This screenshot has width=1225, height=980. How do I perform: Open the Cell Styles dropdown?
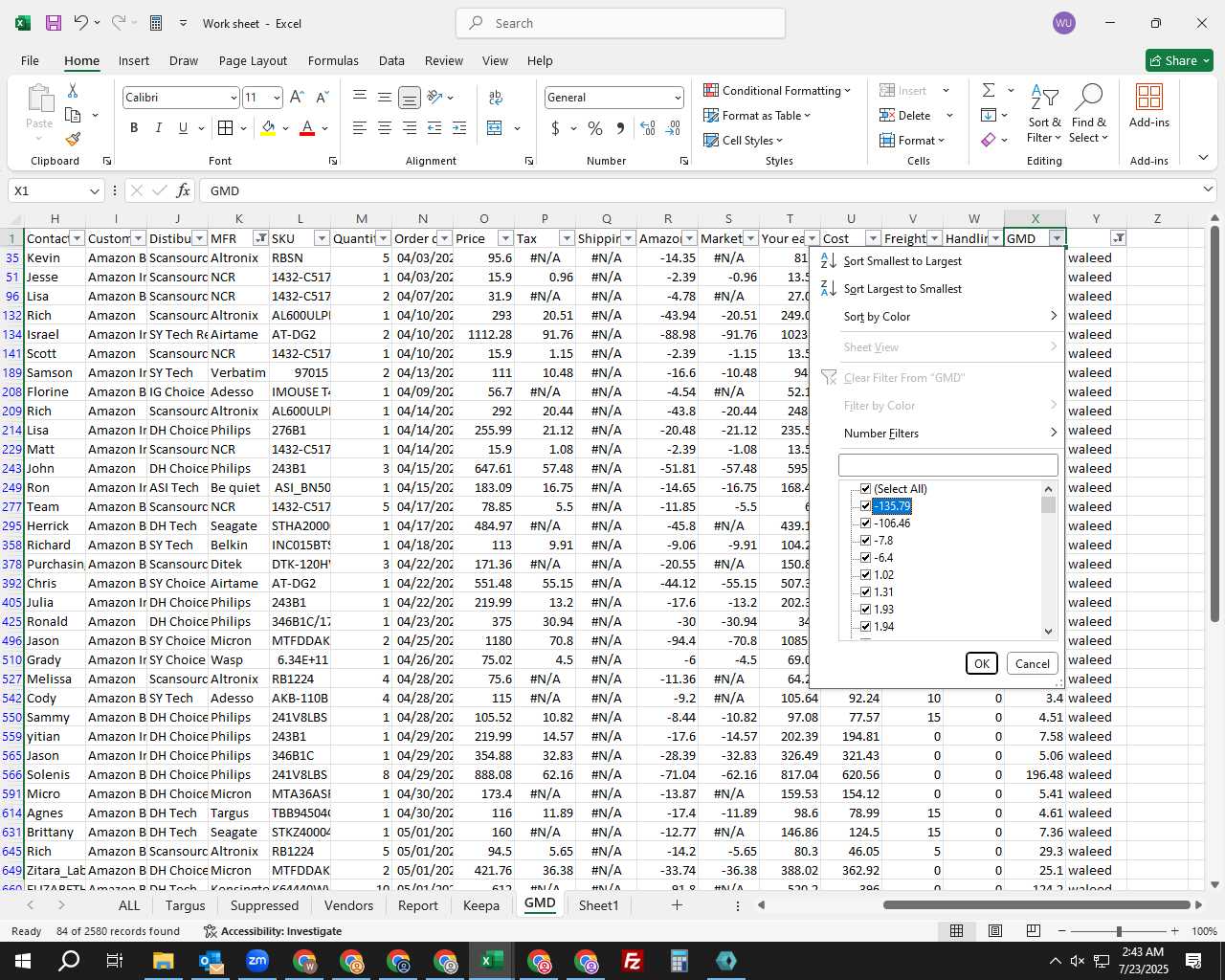click(743, 140)
